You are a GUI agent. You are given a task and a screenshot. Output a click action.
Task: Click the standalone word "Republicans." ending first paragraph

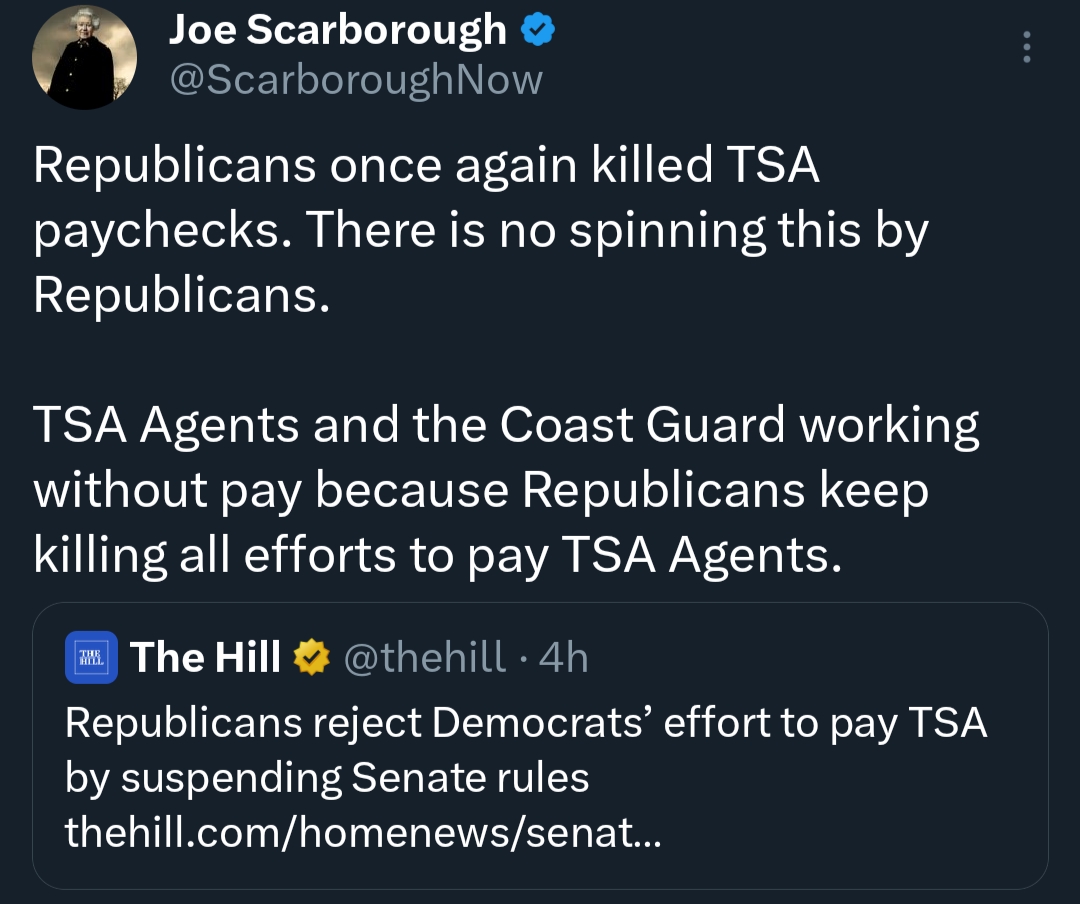pos(181,296)
